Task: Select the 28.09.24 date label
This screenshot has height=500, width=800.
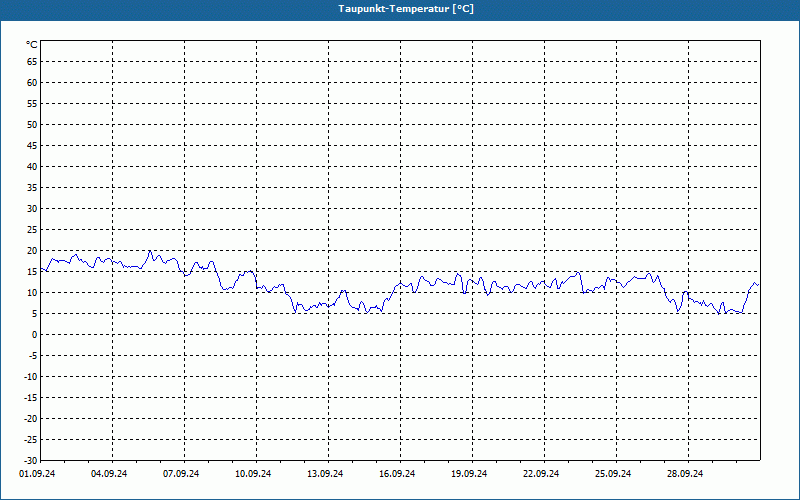Action: pyautogui.click(x=685, y=474)
